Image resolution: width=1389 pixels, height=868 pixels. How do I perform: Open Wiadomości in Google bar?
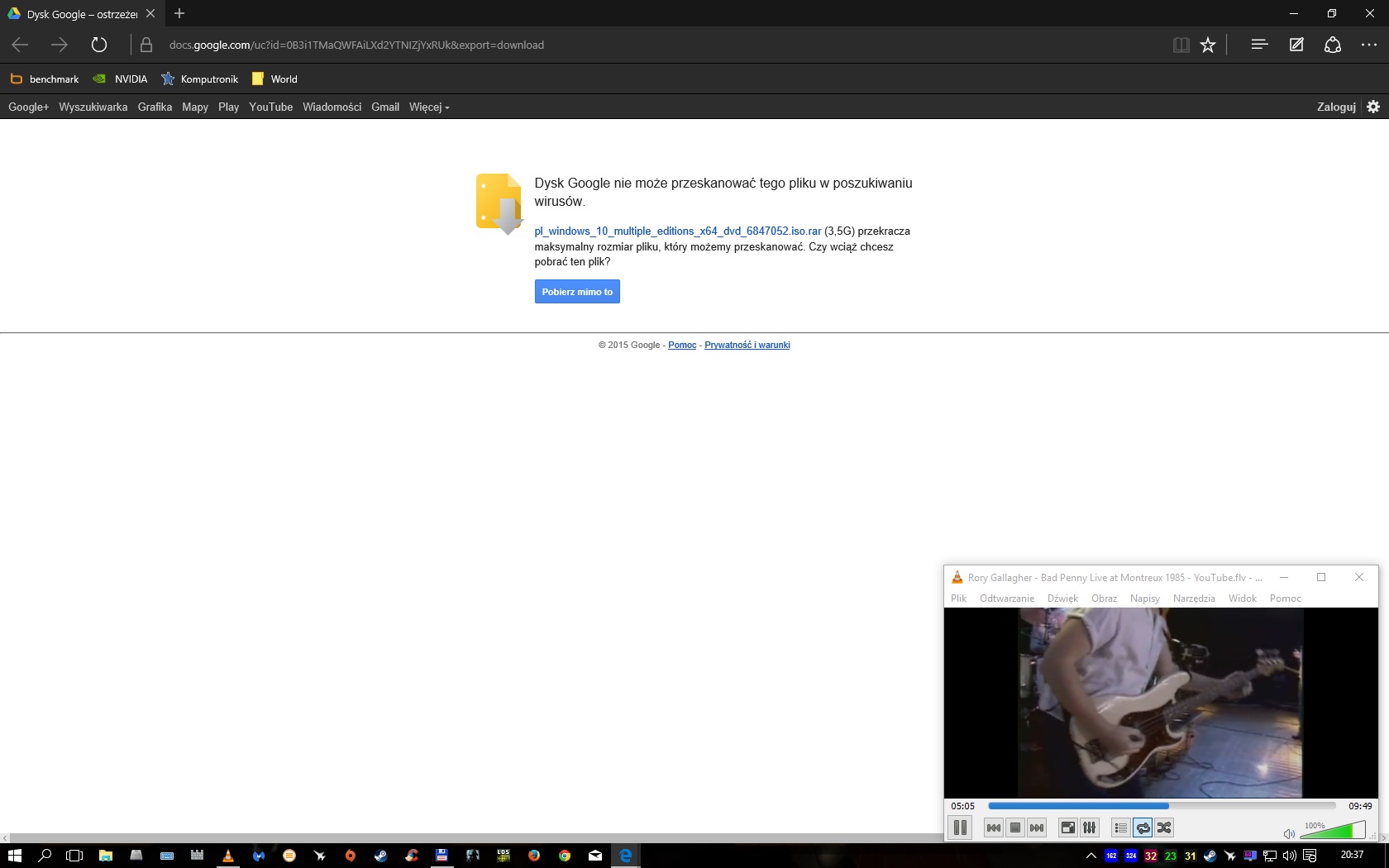(x=332, y=107)
